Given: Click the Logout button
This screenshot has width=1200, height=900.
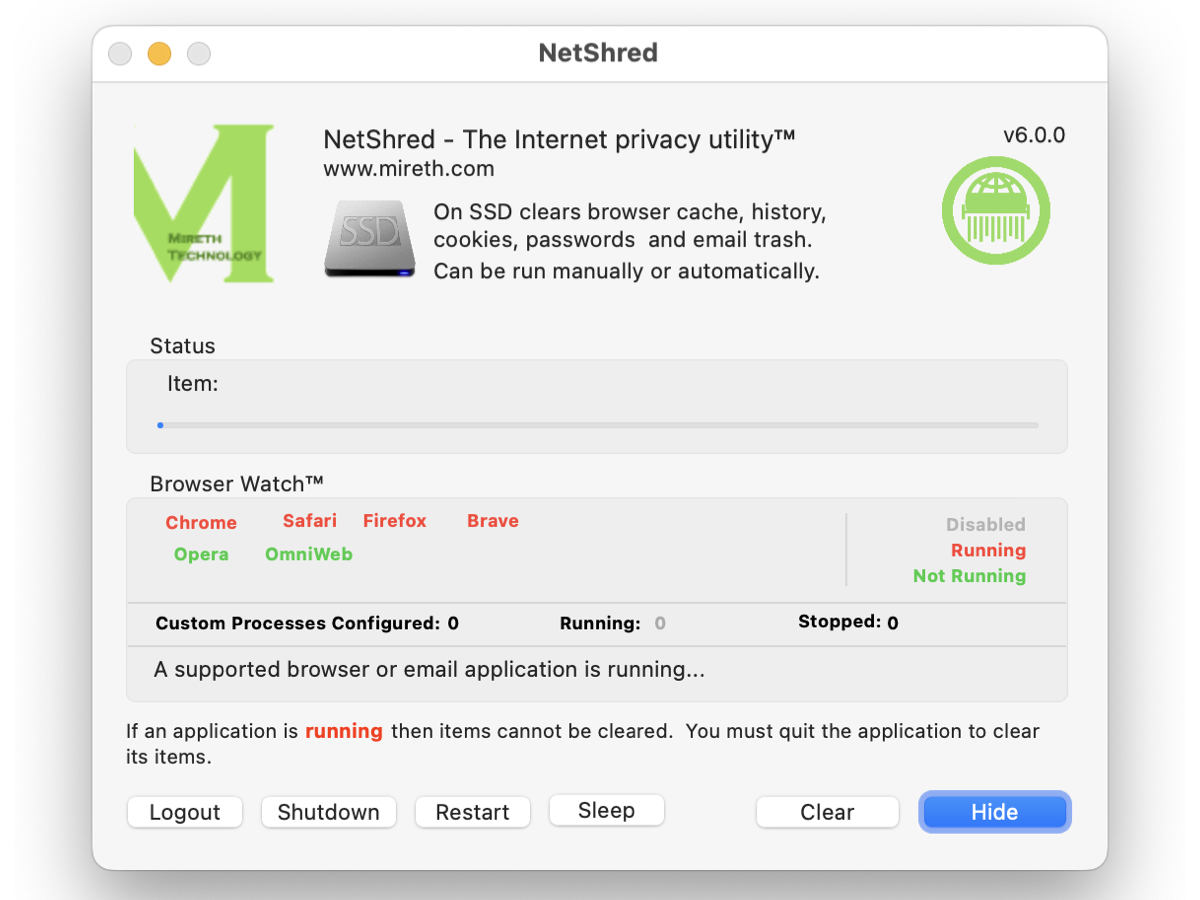Looking at the screenshot, I should 185,812.
